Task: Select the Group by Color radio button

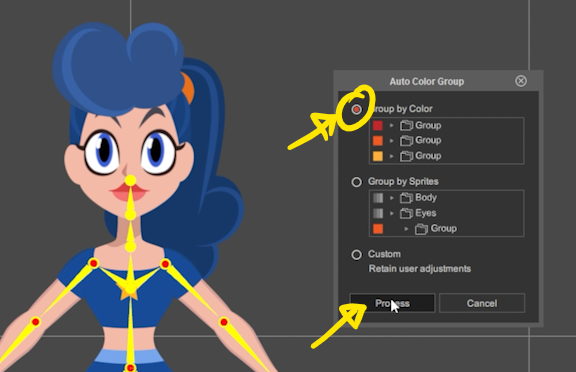Action: point(356,109)
